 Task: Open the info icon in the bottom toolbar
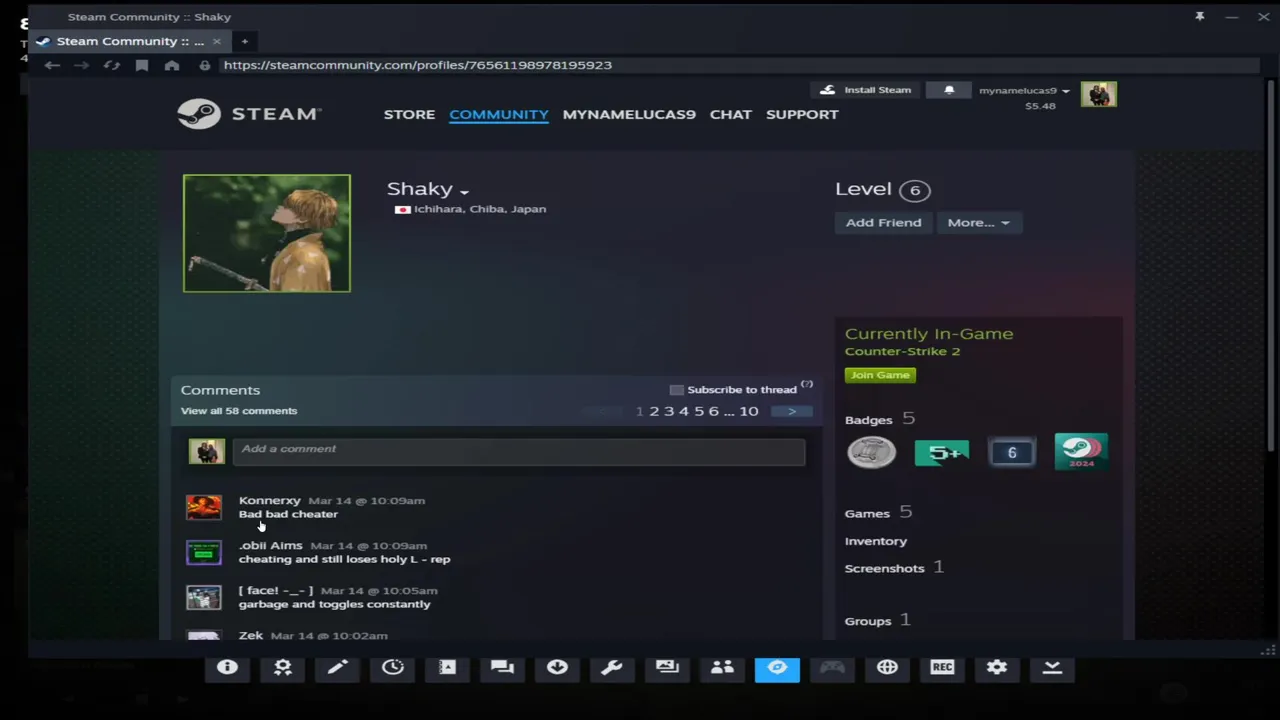(227, 667)
